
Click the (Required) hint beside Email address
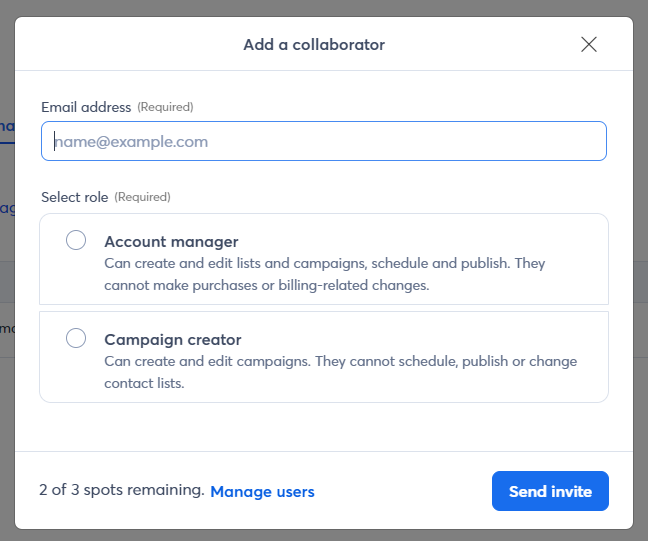pyautogui.click(x=165, y=107)
